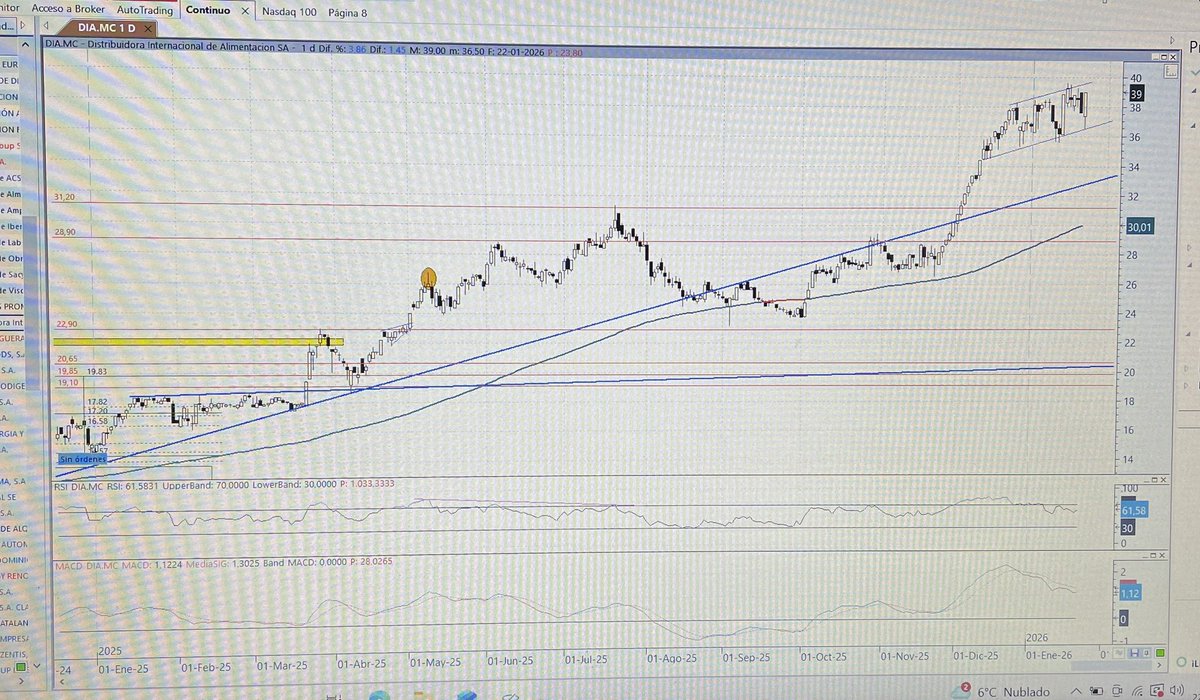Maximize the MACD indicator pane
This screenshot has height=700, width=1200.
click(x=1154, y=555)
